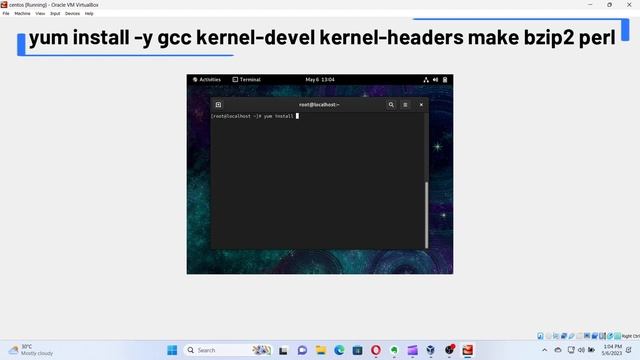Open VirtualBox Manager from the taskbar

(x=431, y=350)
